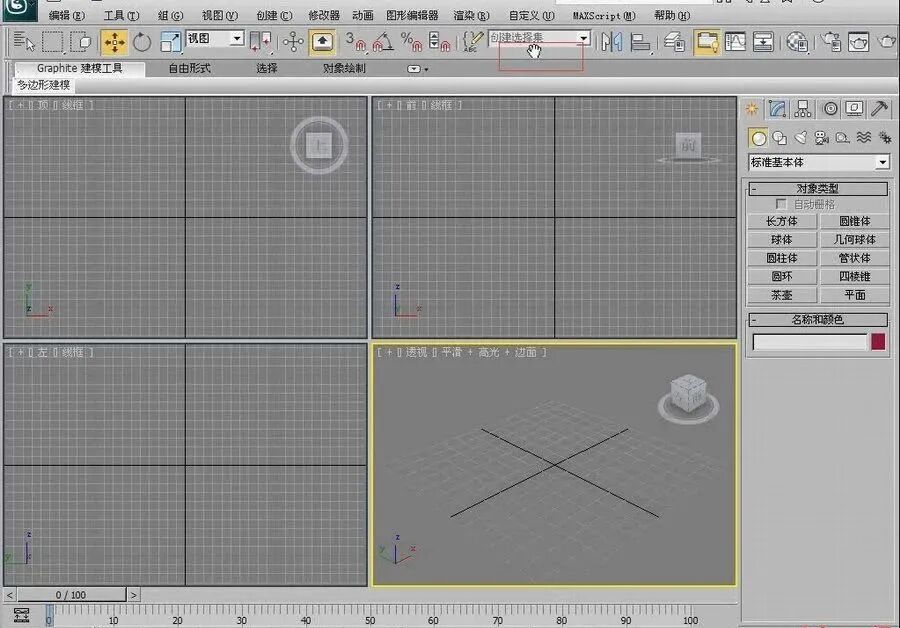Click the Select and Manipulate icon
Viewport: 900px width, 628px height.
point(293,42)
